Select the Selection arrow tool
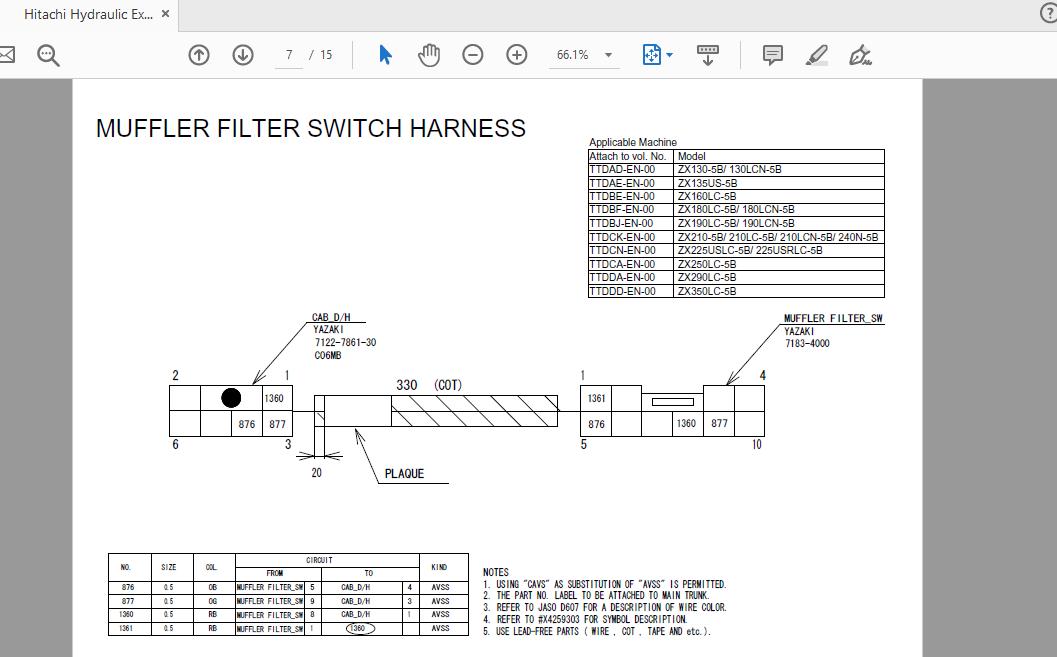The image size is (1057, 657). click(384, 55)
